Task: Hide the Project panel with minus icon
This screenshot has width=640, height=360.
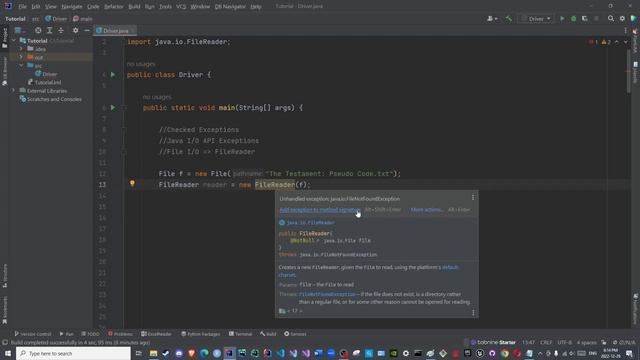Action: point(87,31)
